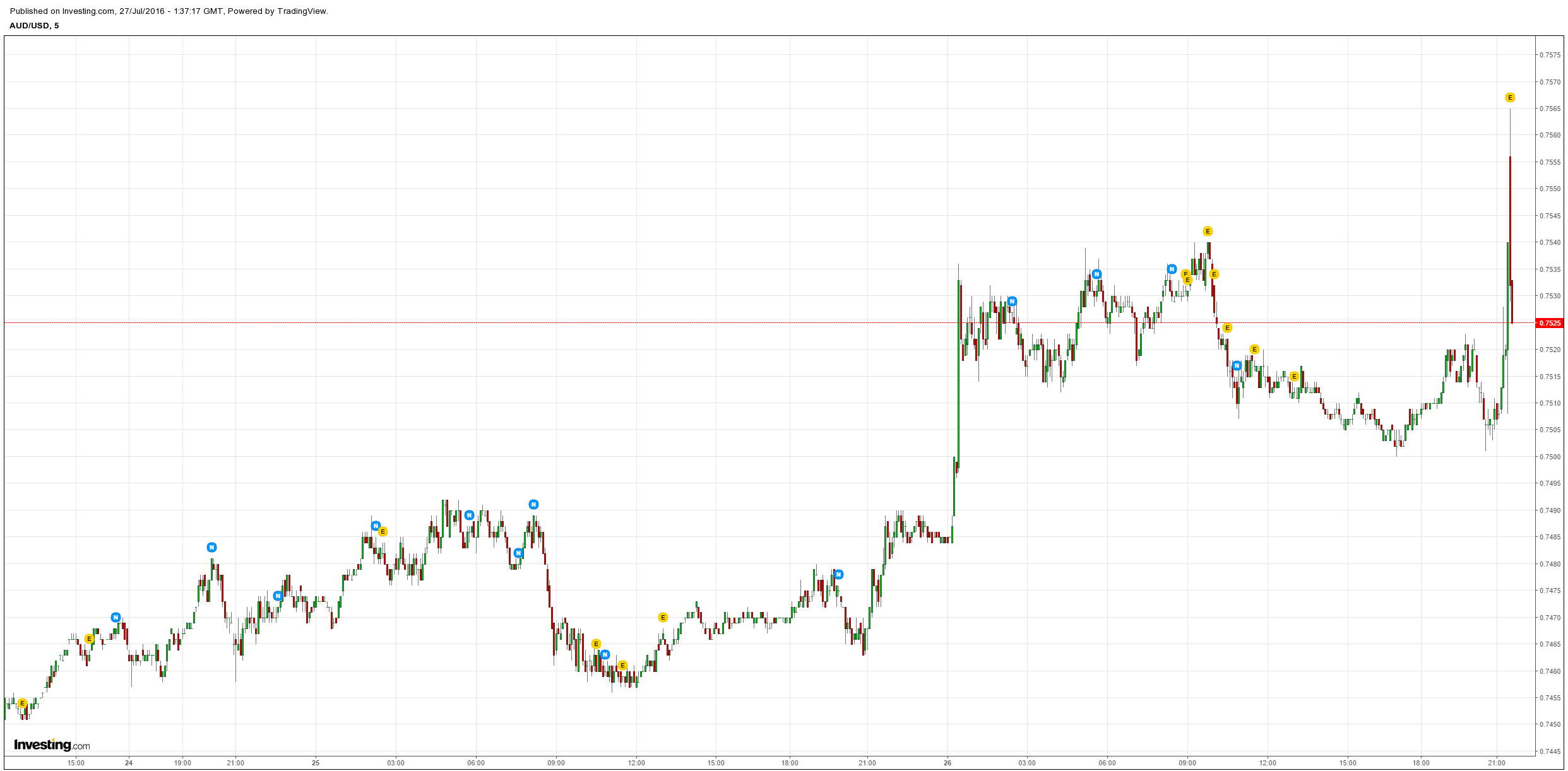The width and height of the screenshot is (1568, 771).
Task: Click the E marker at 0.7520 right of the sell-off
Action: click(1254, 350)
